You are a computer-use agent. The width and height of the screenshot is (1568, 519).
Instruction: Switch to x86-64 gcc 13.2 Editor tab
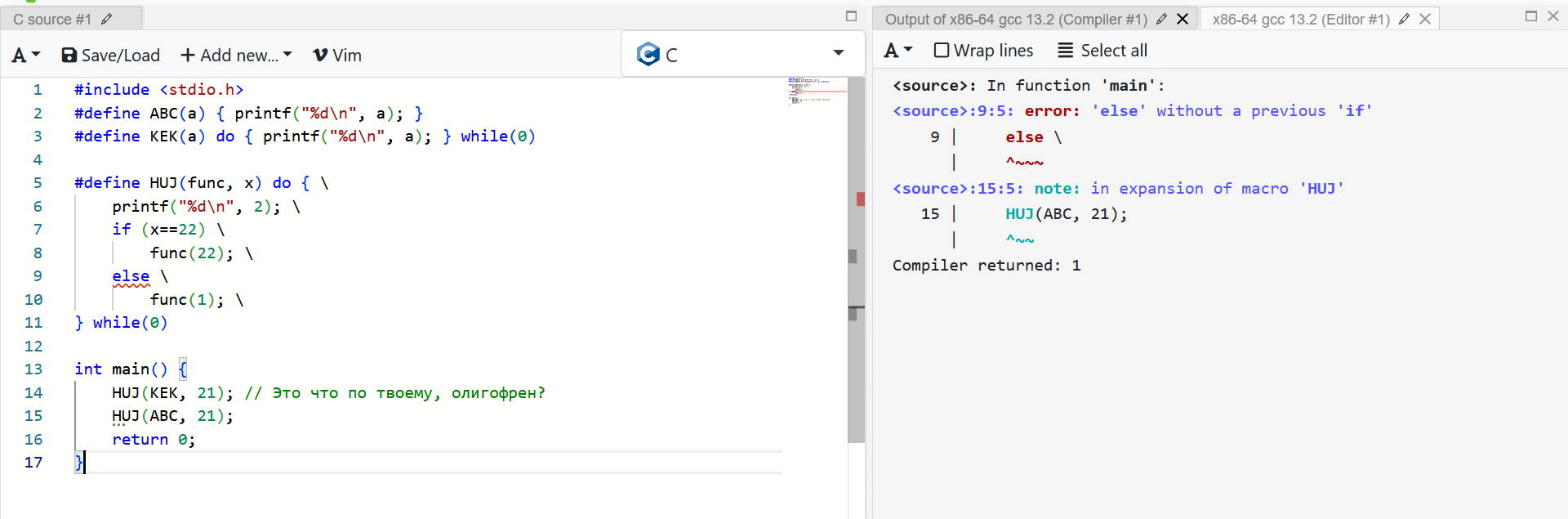coord(1300,19)
